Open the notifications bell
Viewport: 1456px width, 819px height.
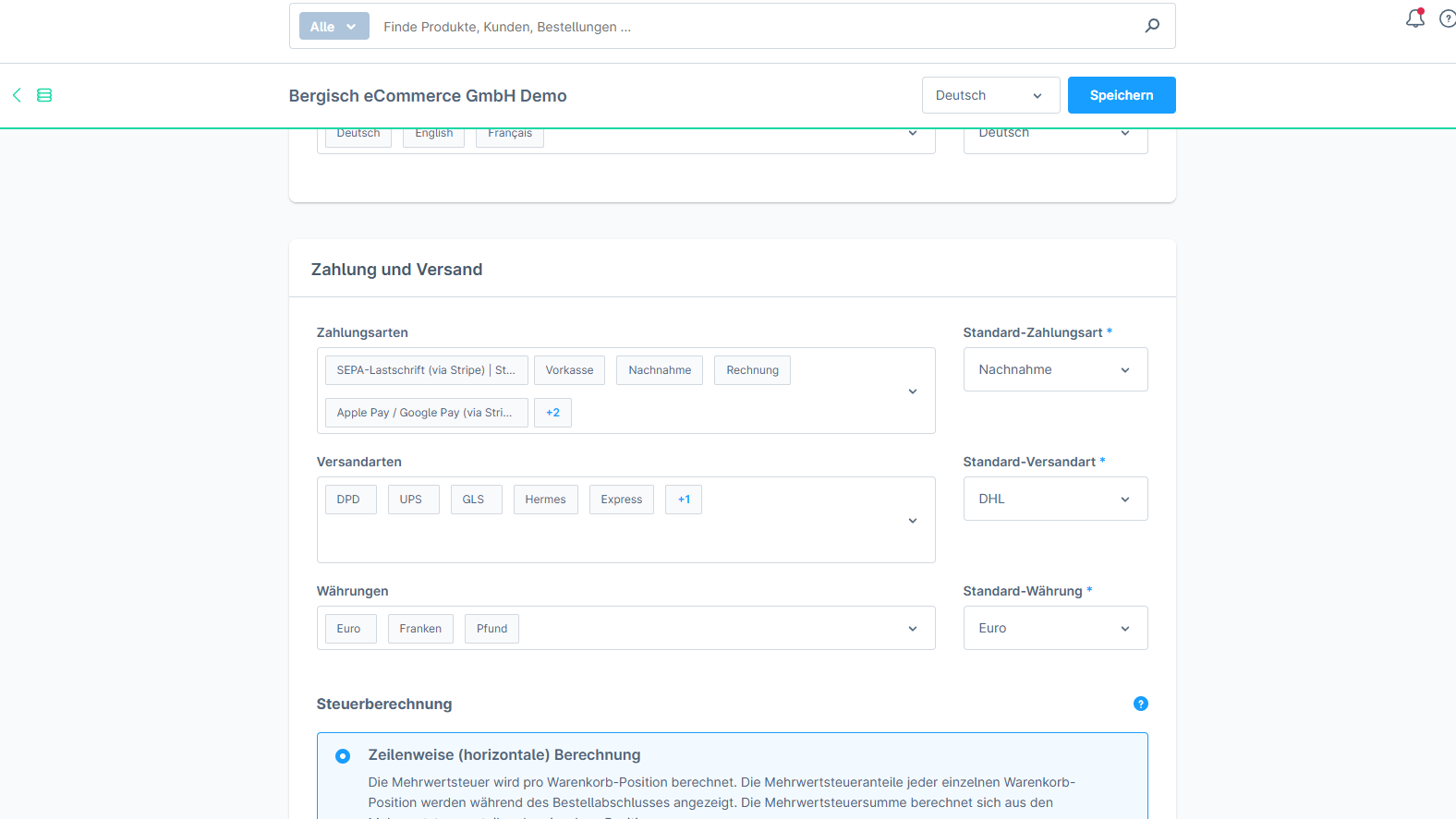click(1414, 18)
